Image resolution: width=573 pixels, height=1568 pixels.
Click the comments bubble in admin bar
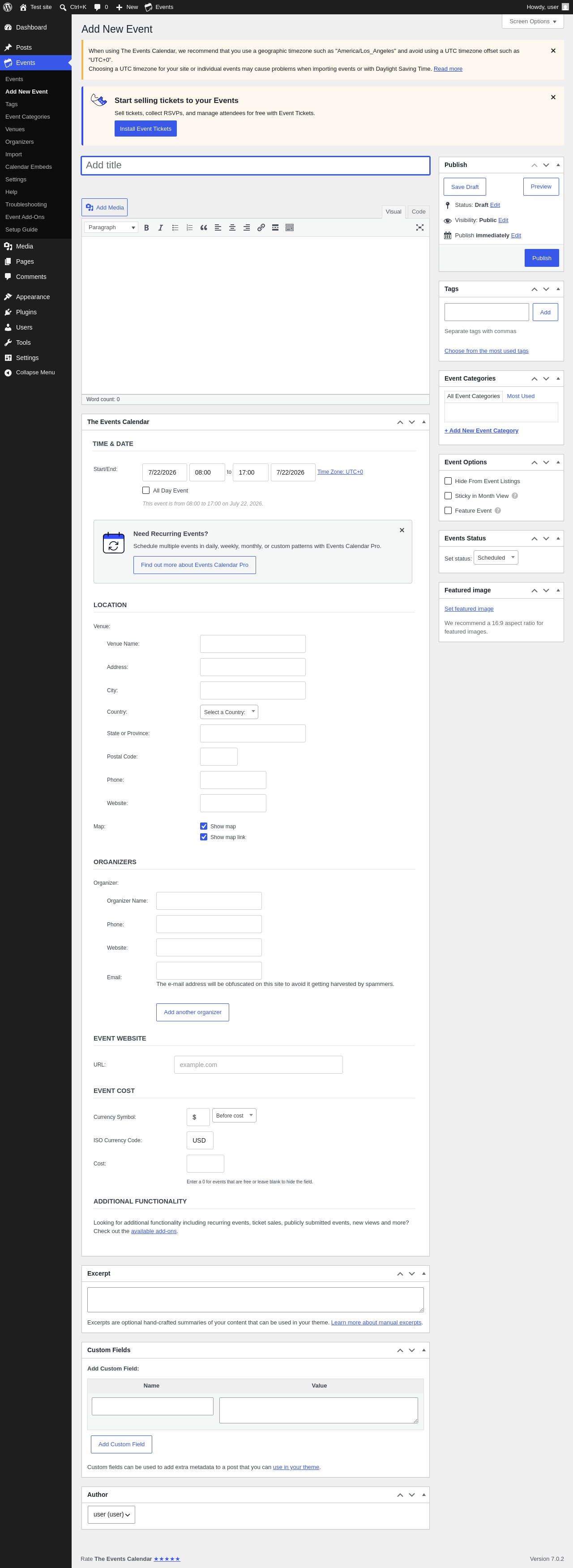pyautogui.click(x=97, y=7)
